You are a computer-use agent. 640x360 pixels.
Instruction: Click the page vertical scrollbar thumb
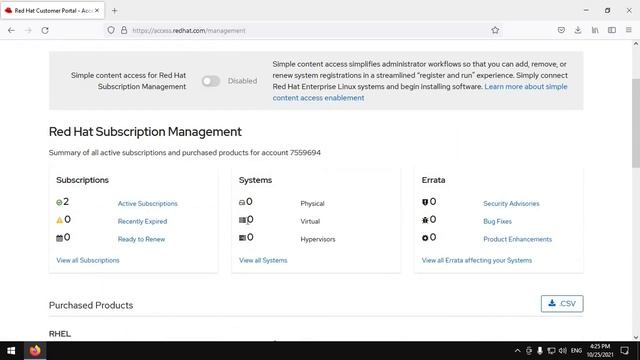[x=636, y=123]
